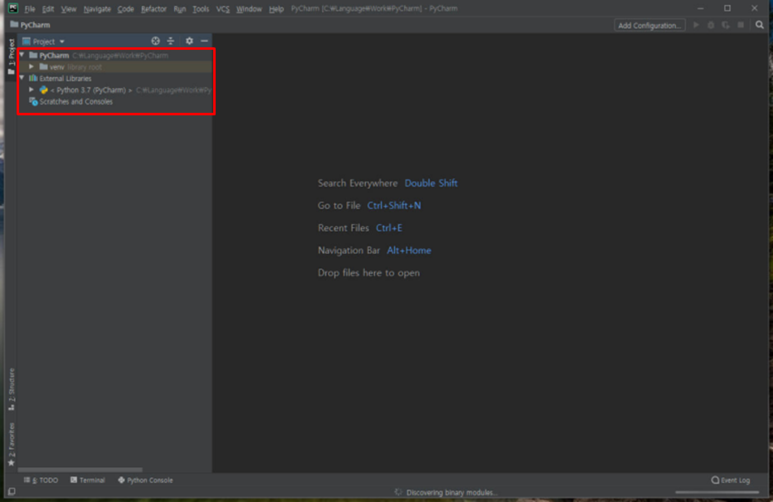Screen dimensions: 773x502
Task: Open the Edit menu
Action: click(x=48, y=9)
